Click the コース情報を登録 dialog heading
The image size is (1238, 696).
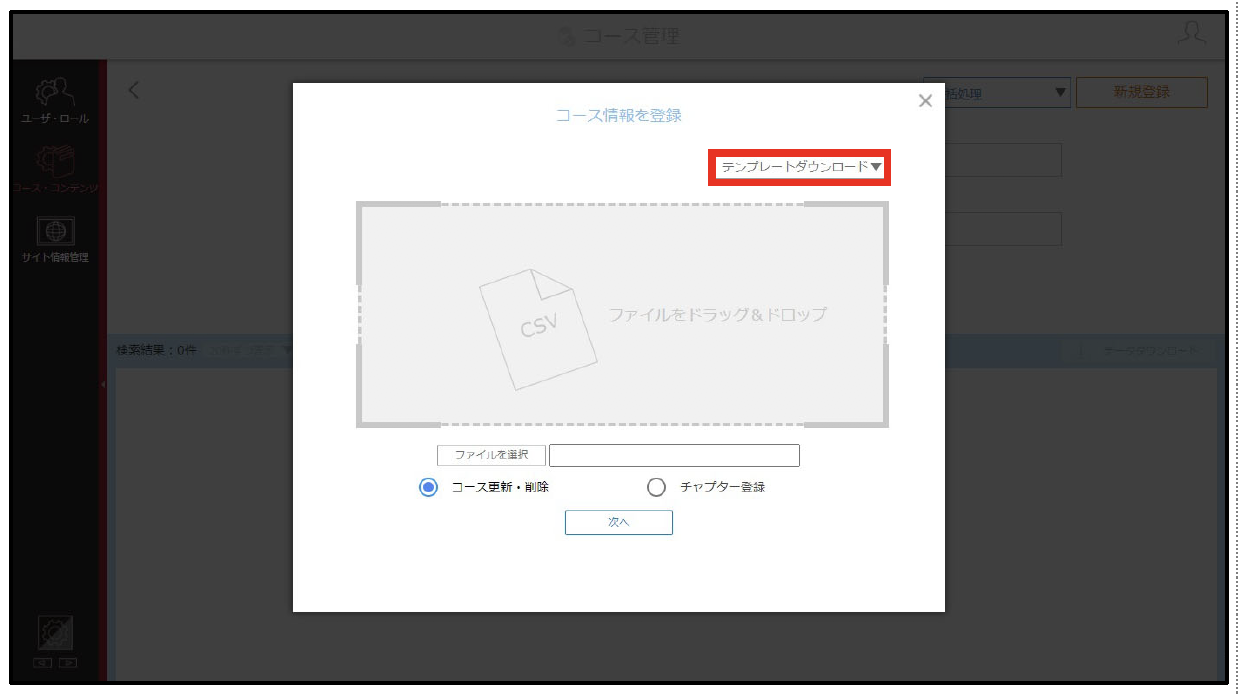[x=619, y=115]
